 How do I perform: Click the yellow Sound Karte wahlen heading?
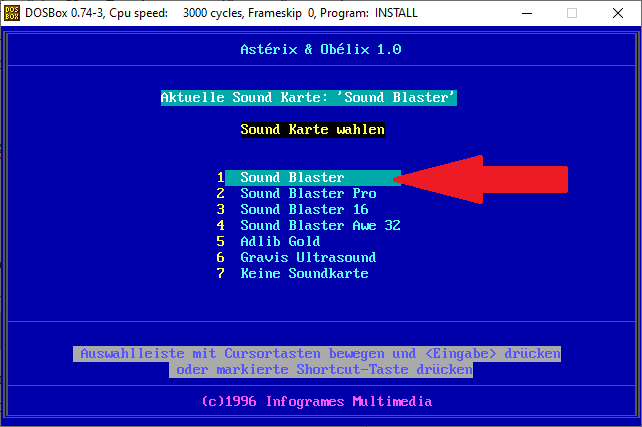312,129
